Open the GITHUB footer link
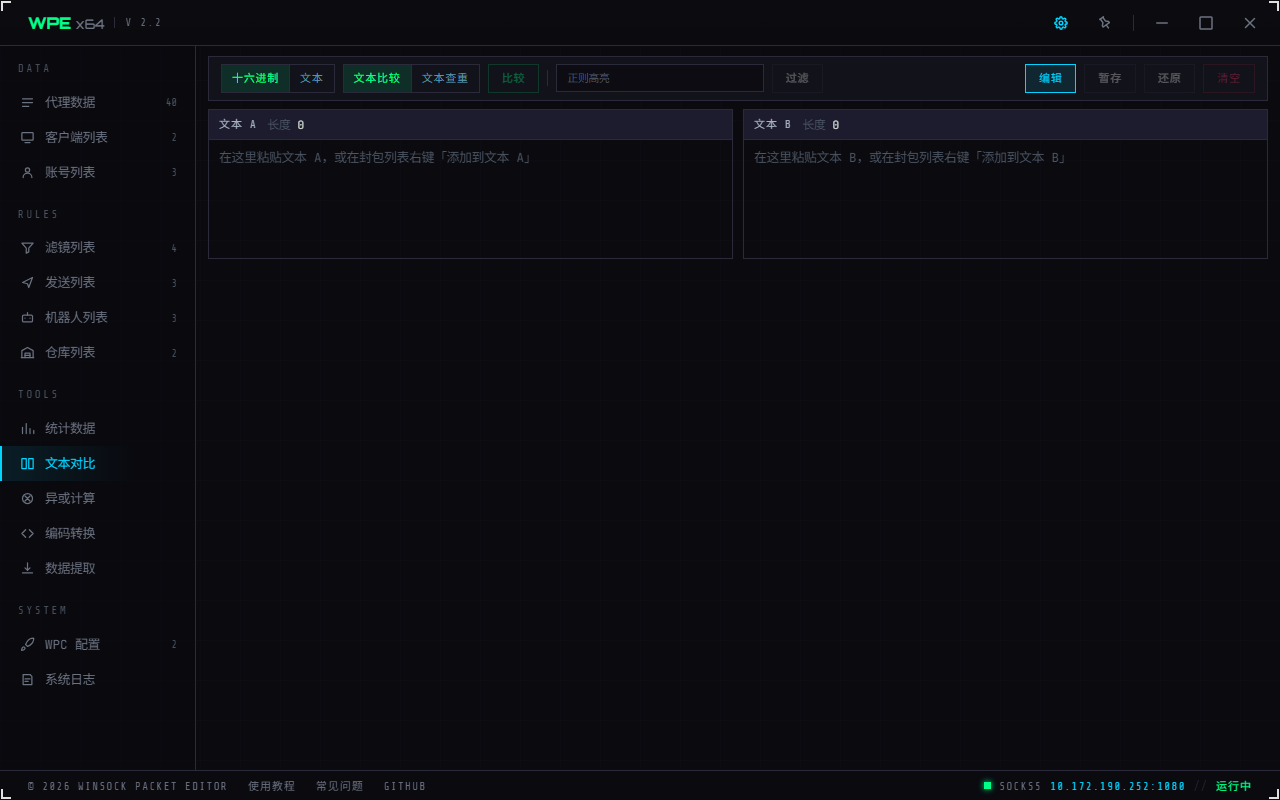Screen dimensions: 1280x800 405,786
